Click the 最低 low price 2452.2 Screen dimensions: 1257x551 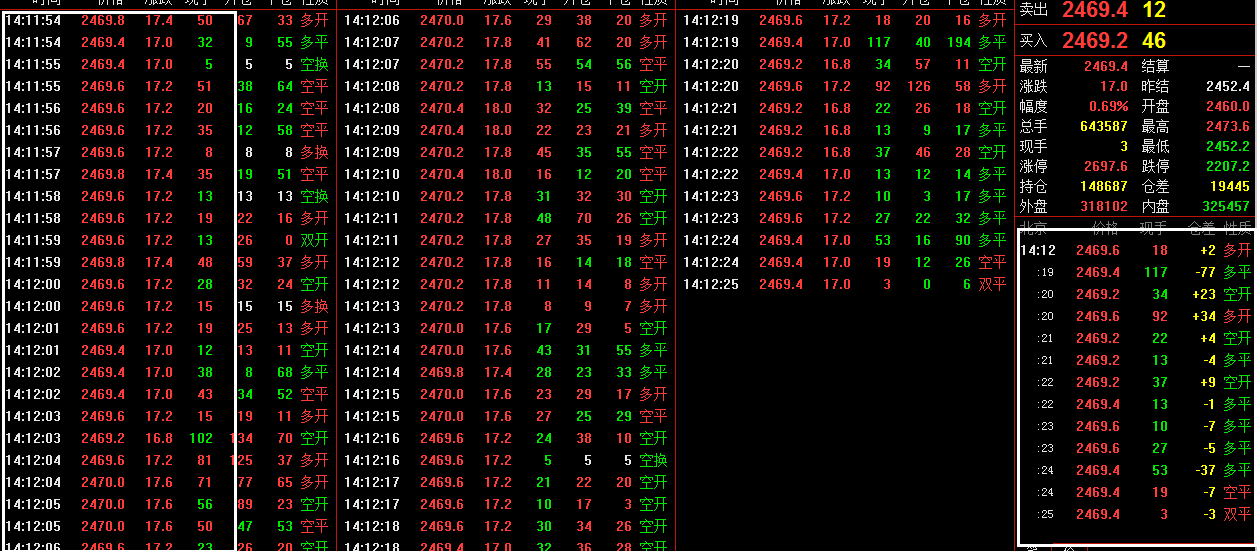[1227, 147]
